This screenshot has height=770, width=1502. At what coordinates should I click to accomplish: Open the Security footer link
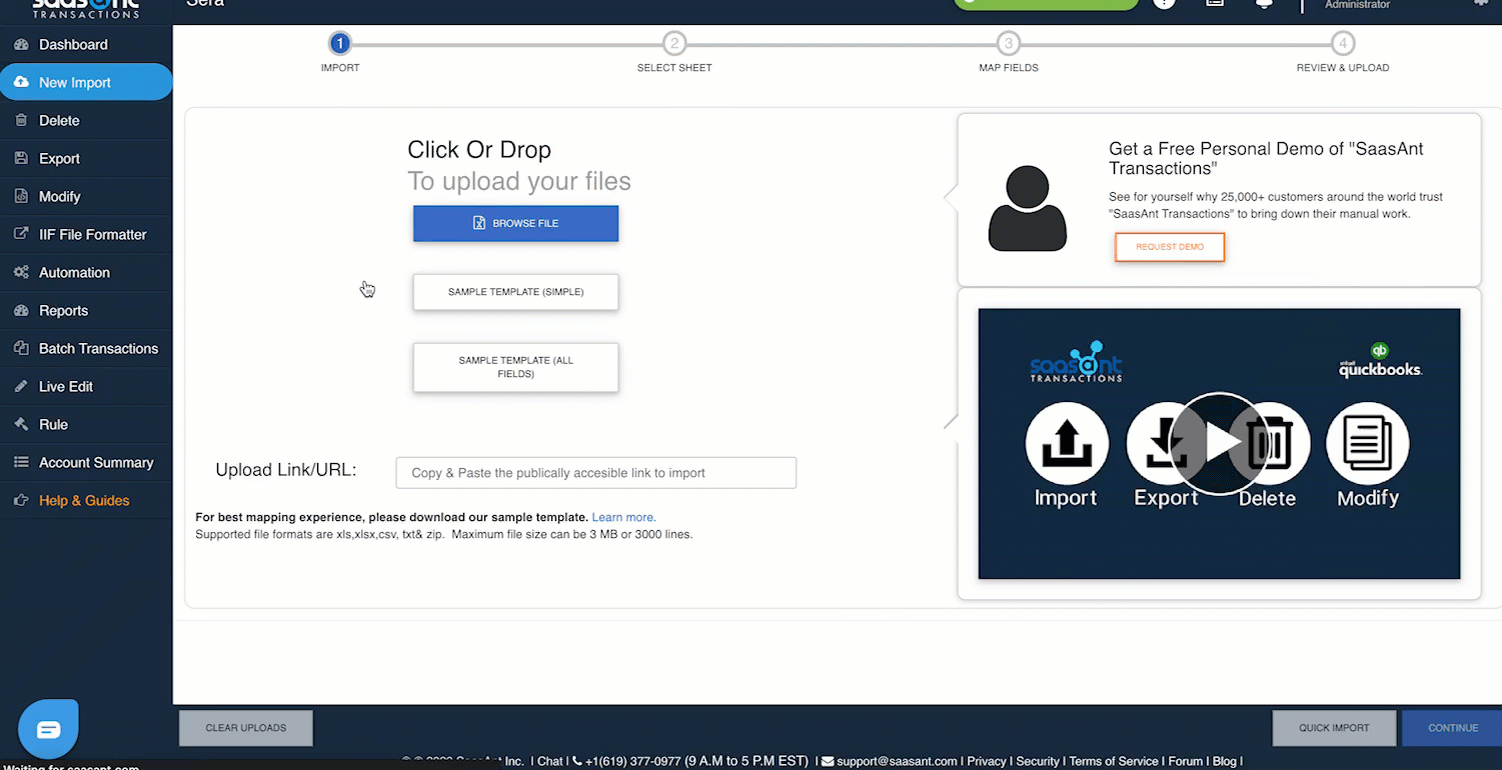coord(1037,761)
